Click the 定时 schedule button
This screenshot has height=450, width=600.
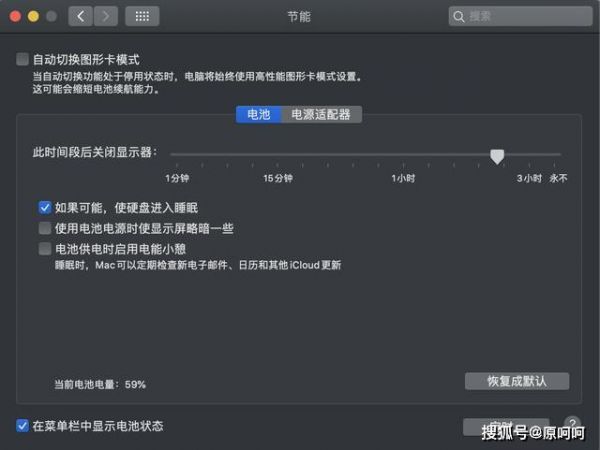coord(506,427)
